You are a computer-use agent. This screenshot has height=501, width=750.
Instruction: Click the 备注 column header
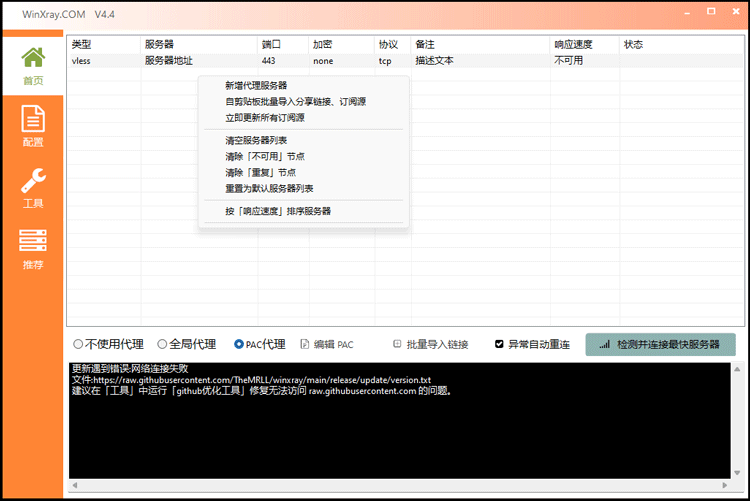pyautogui.click(x=480, y=45)
